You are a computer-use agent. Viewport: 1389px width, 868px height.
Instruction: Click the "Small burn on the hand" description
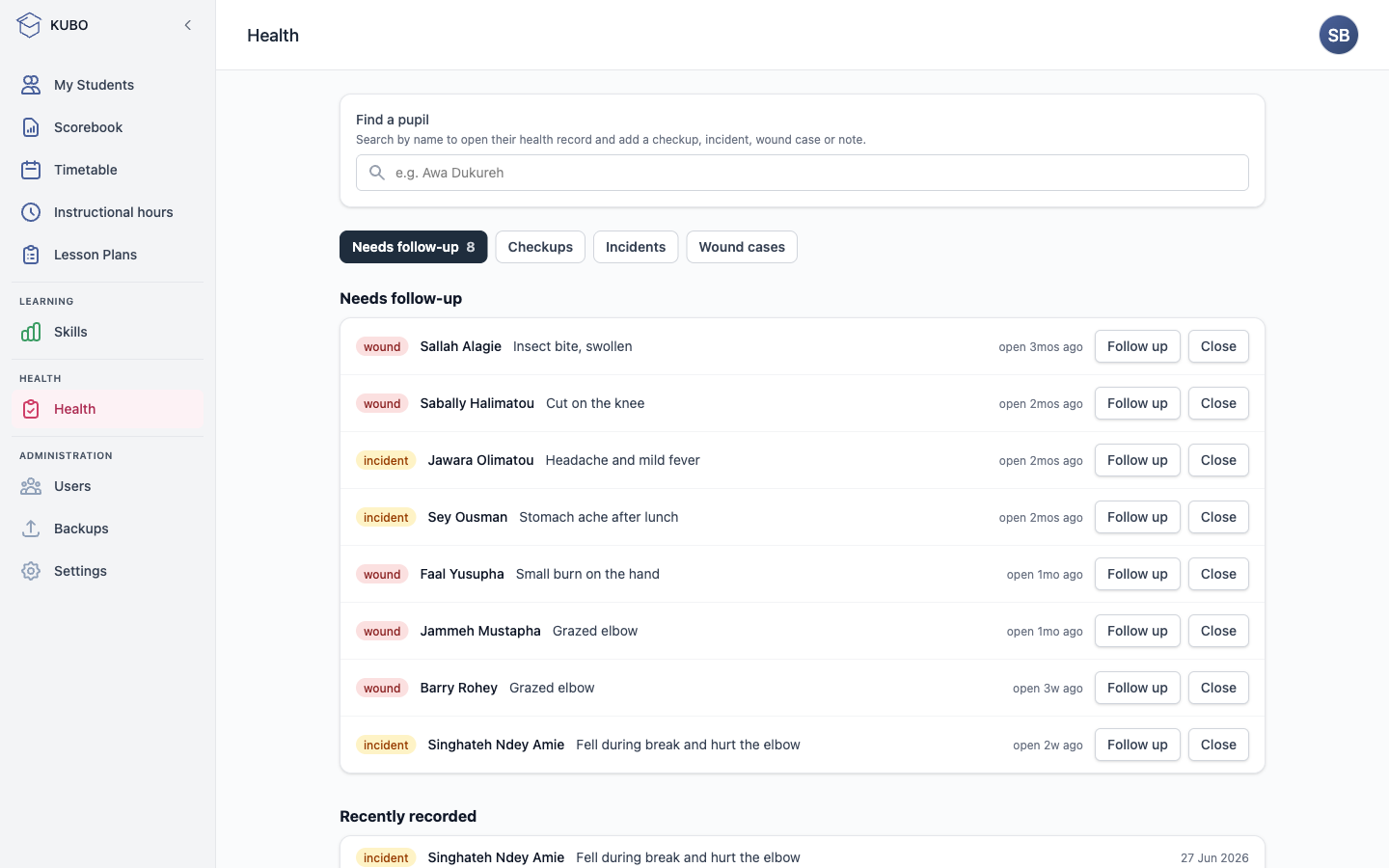pyautogui.click(x=587, y=574)
